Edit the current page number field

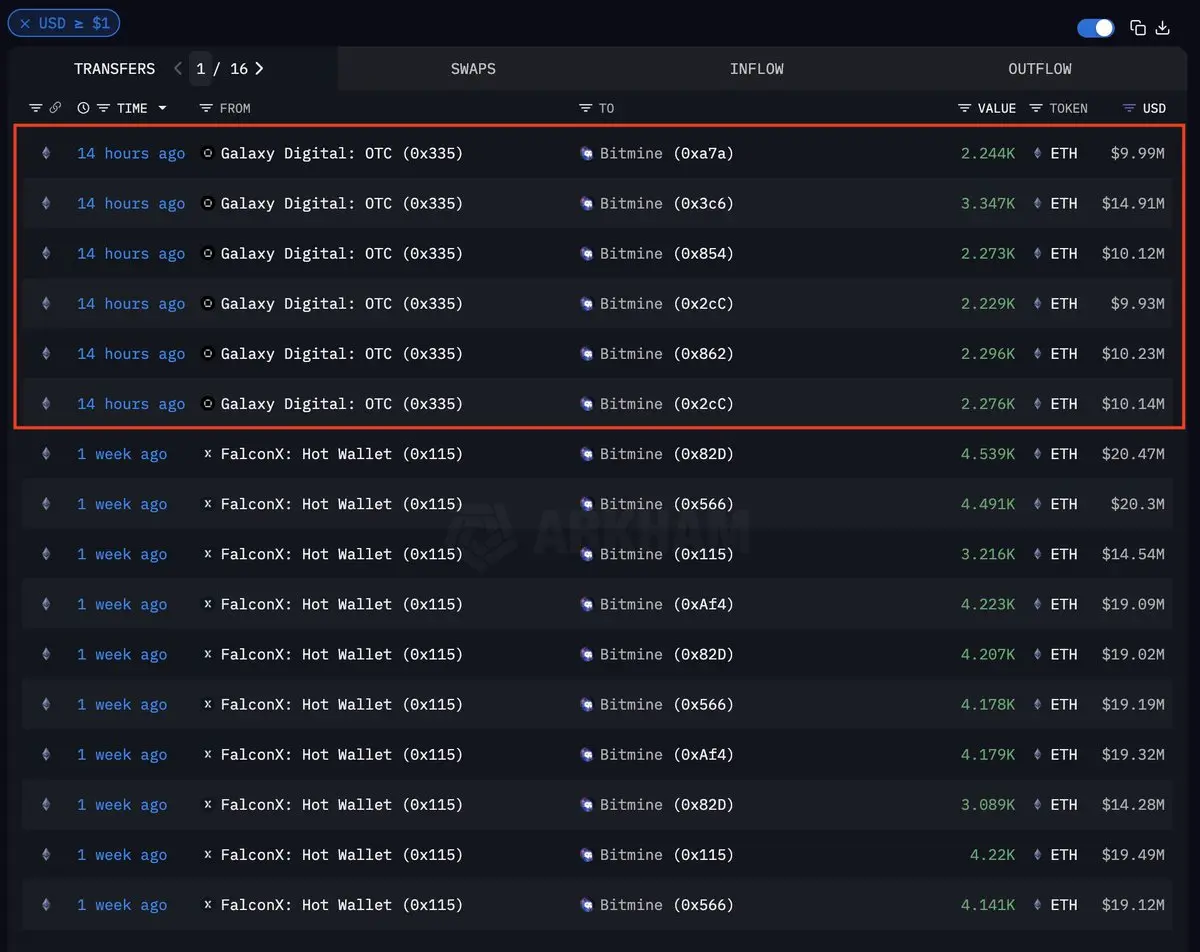click(x=201, y=69)
